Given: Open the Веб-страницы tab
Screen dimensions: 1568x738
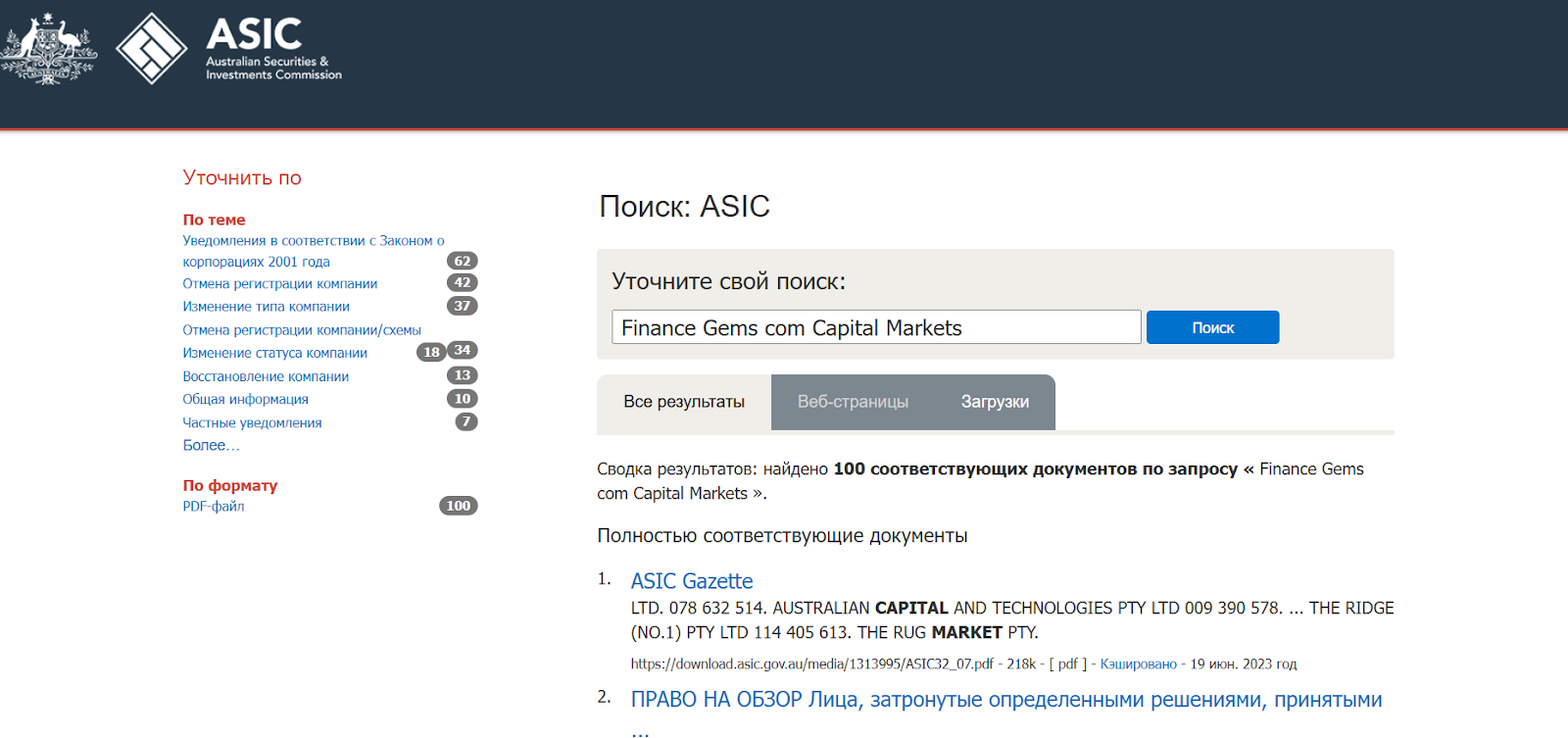Looking at the screenshot, I should point(853,402).
